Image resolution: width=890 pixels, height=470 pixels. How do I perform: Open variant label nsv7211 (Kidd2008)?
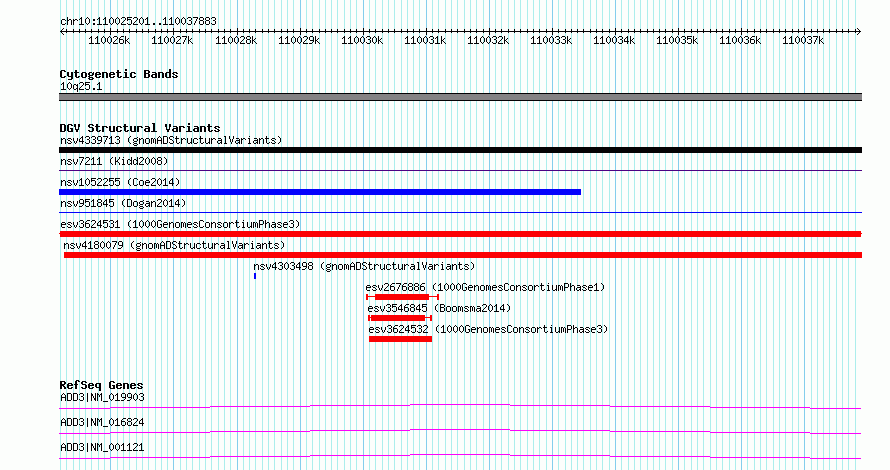coord(114,161)
